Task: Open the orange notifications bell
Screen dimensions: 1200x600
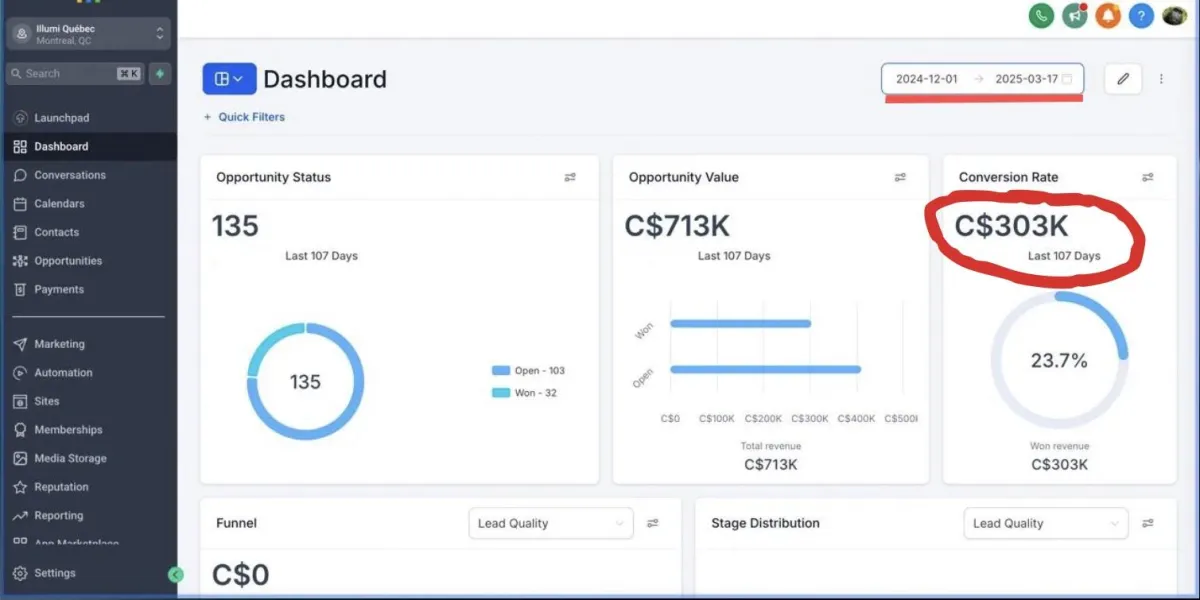Action: click(x=1107, y=16)
